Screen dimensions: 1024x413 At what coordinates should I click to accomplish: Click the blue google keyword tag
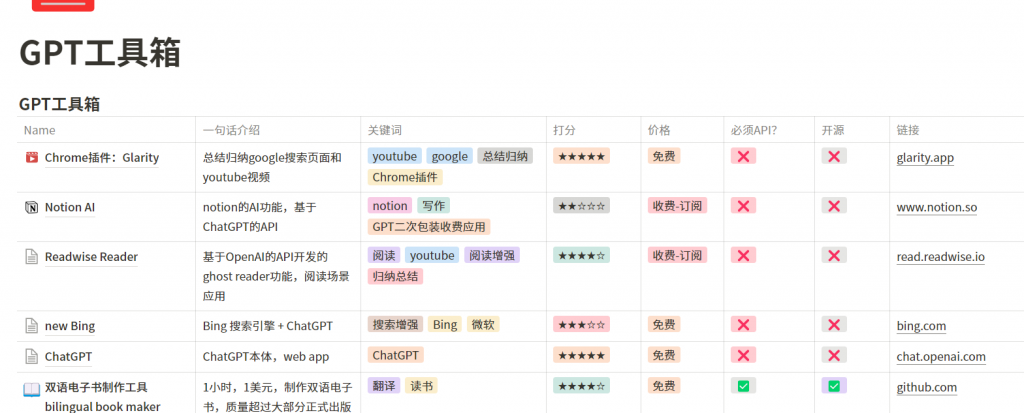(x=450, y=156)
